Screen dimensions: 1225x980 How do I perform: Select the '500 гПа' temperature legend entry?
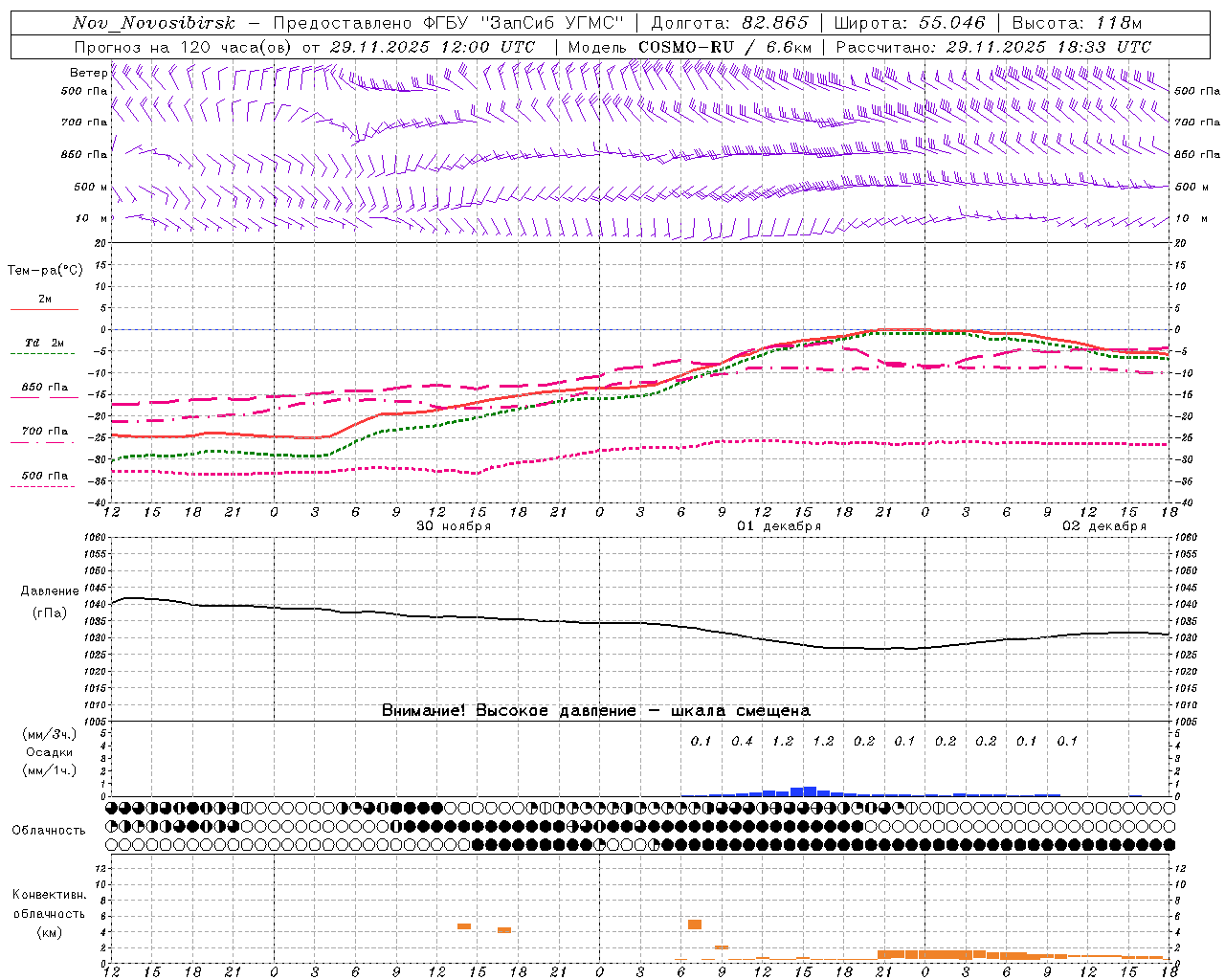coord(44,476)
